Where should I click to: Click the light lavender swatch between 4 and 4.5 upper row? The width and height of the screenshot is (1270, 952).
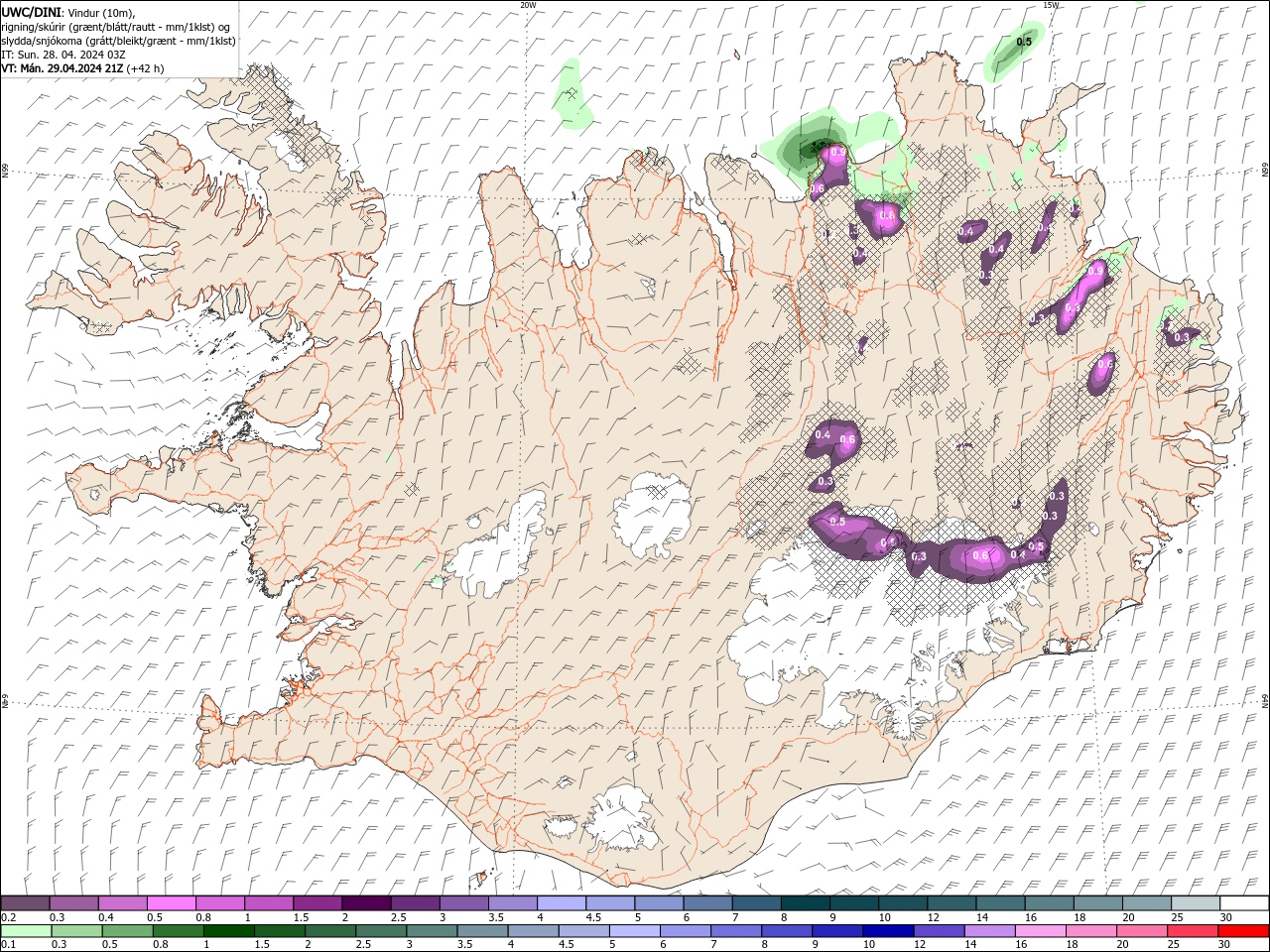562,903
